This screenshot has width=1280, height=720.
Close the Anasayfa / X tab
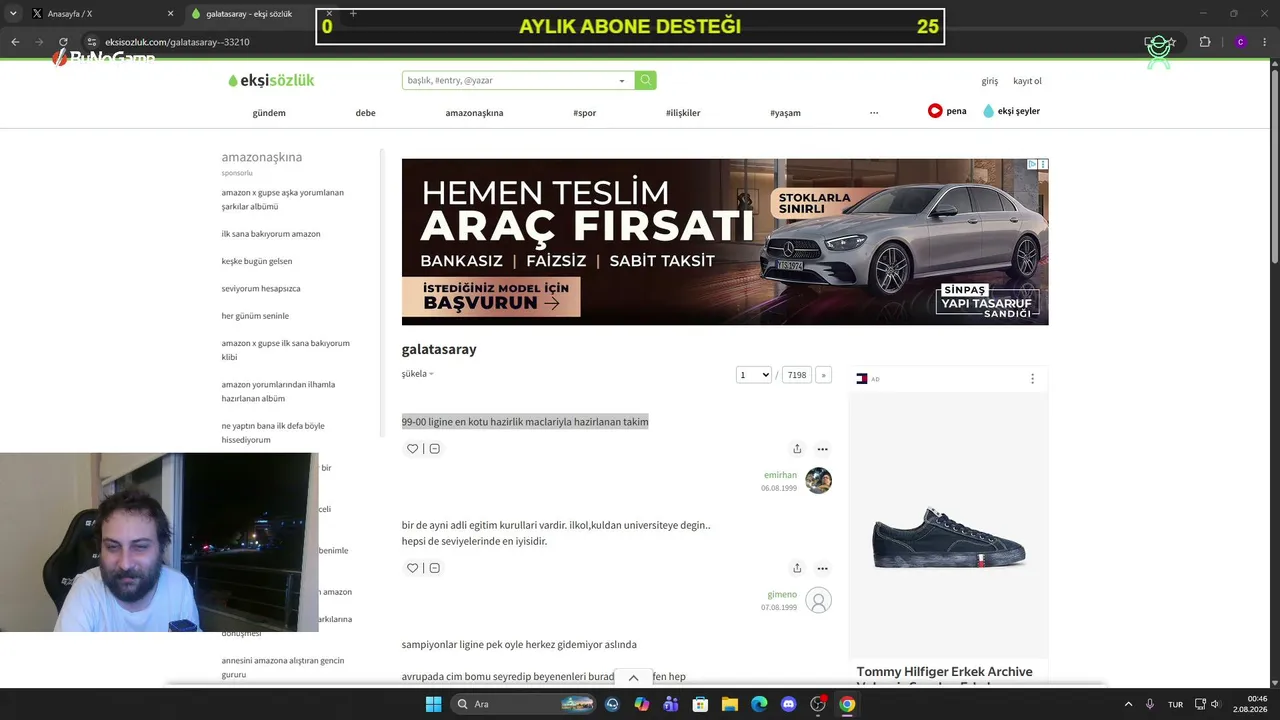click(170, 14)
